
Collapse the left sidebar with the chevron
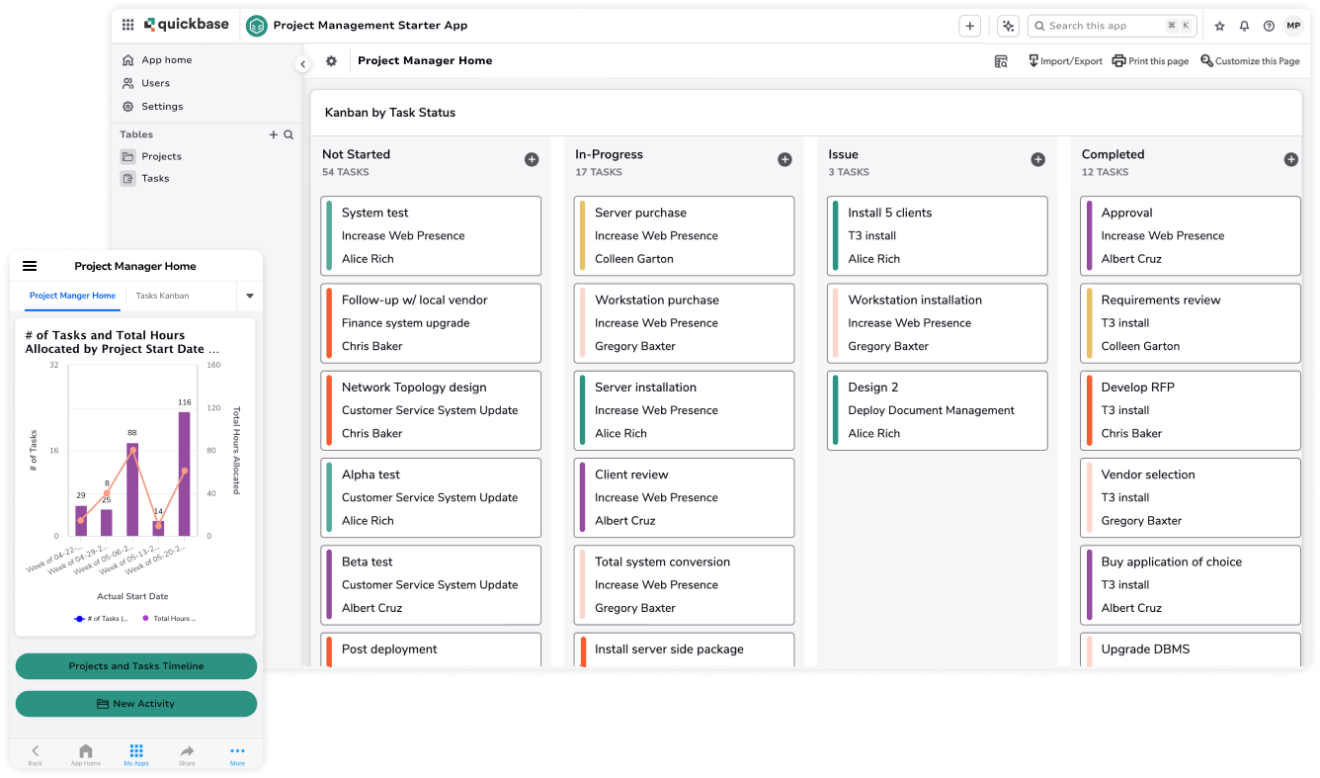pos(303,62)
